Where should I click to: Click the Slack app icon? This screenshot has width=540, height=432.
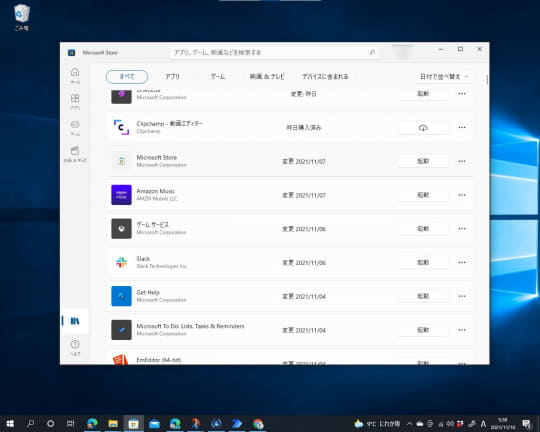[121, 263]
